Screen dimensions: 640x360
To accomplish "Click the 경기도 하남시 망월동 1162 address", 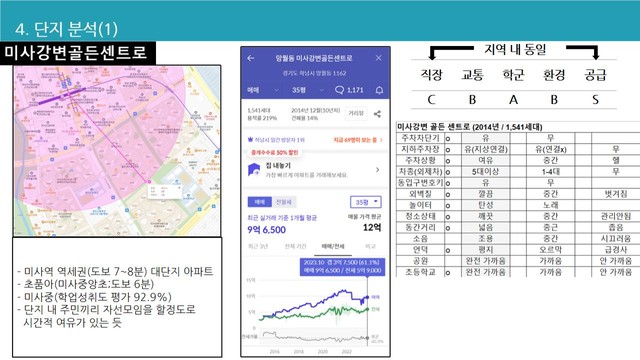I will pyautogui.click(x=314, y=73).
